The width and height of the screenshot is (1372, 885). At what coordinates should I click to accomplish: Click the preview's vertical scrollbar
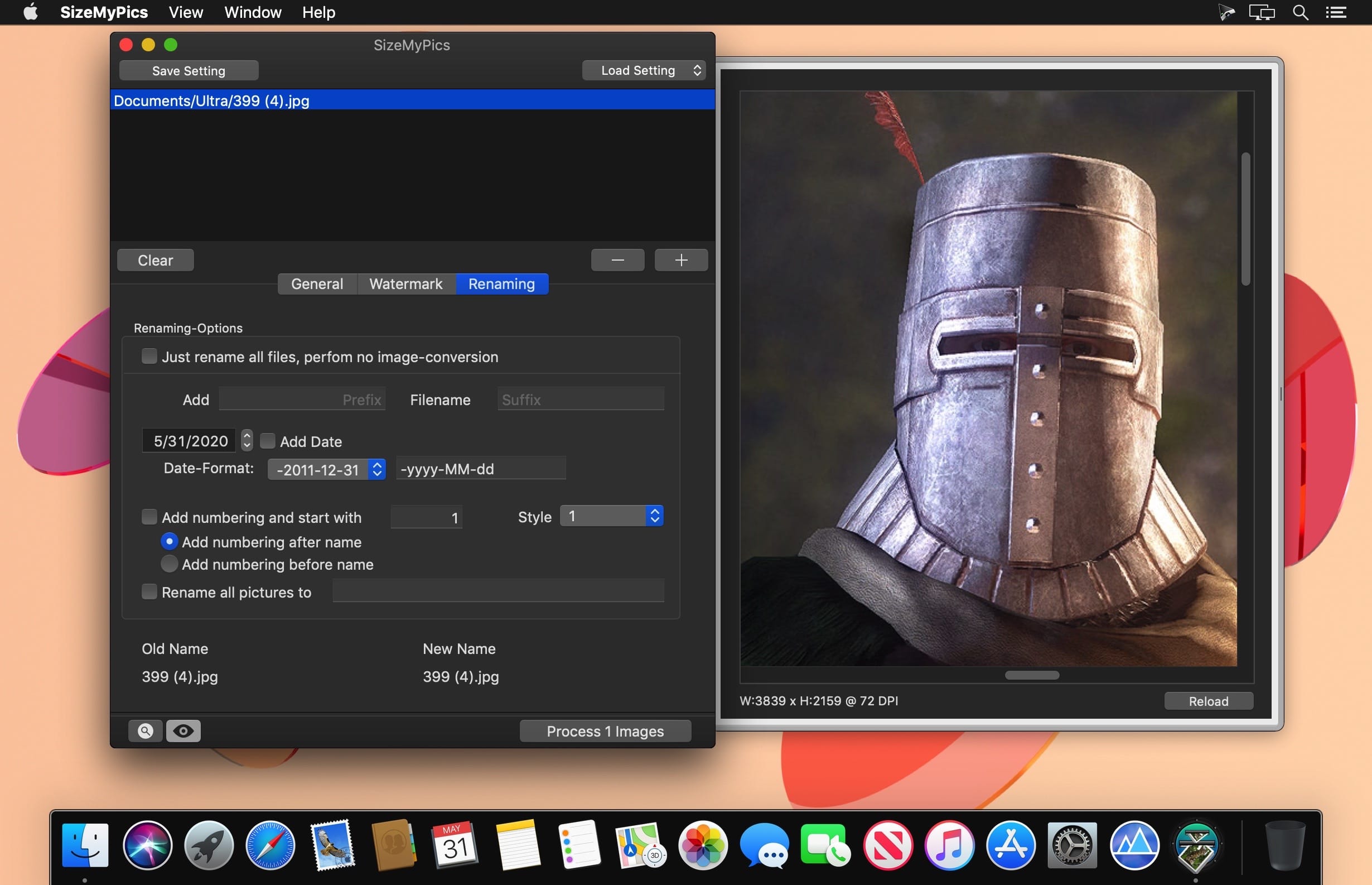click(x=1245, y=218)
